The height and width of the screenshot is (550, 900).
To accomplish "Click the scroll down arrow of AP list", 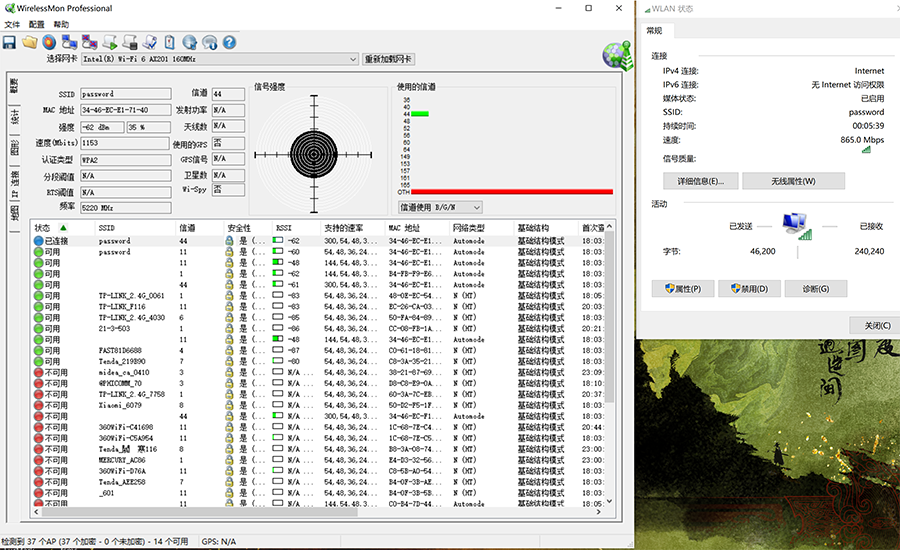I will 609,501.
